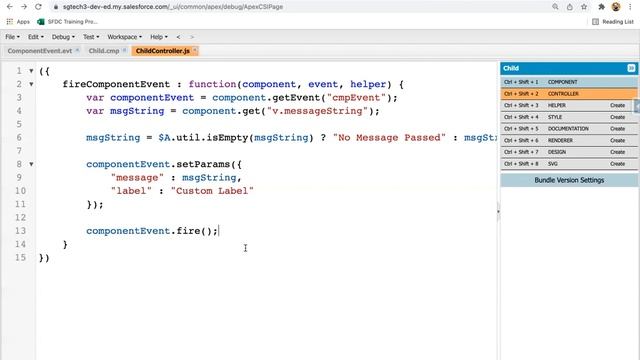Click the address bar URL

[173, 7]
